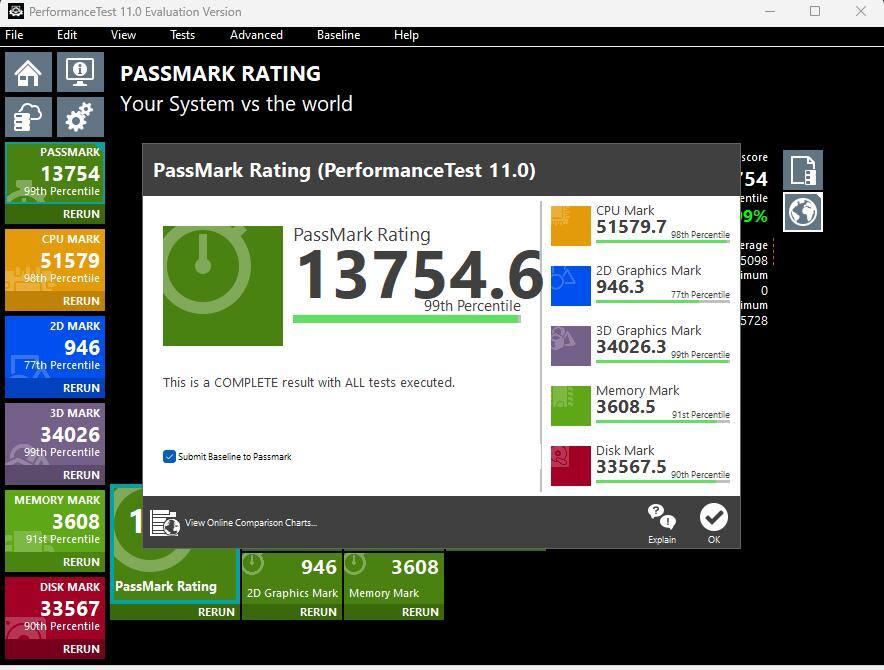Open the File menu

click(14, 34)
